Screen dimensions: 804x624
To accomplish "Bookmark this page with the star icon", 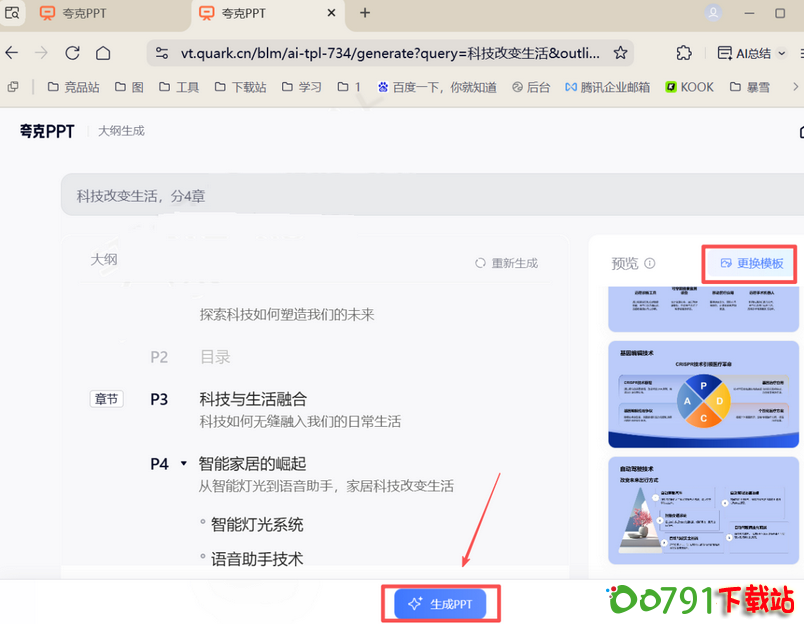I will [620, 53].
